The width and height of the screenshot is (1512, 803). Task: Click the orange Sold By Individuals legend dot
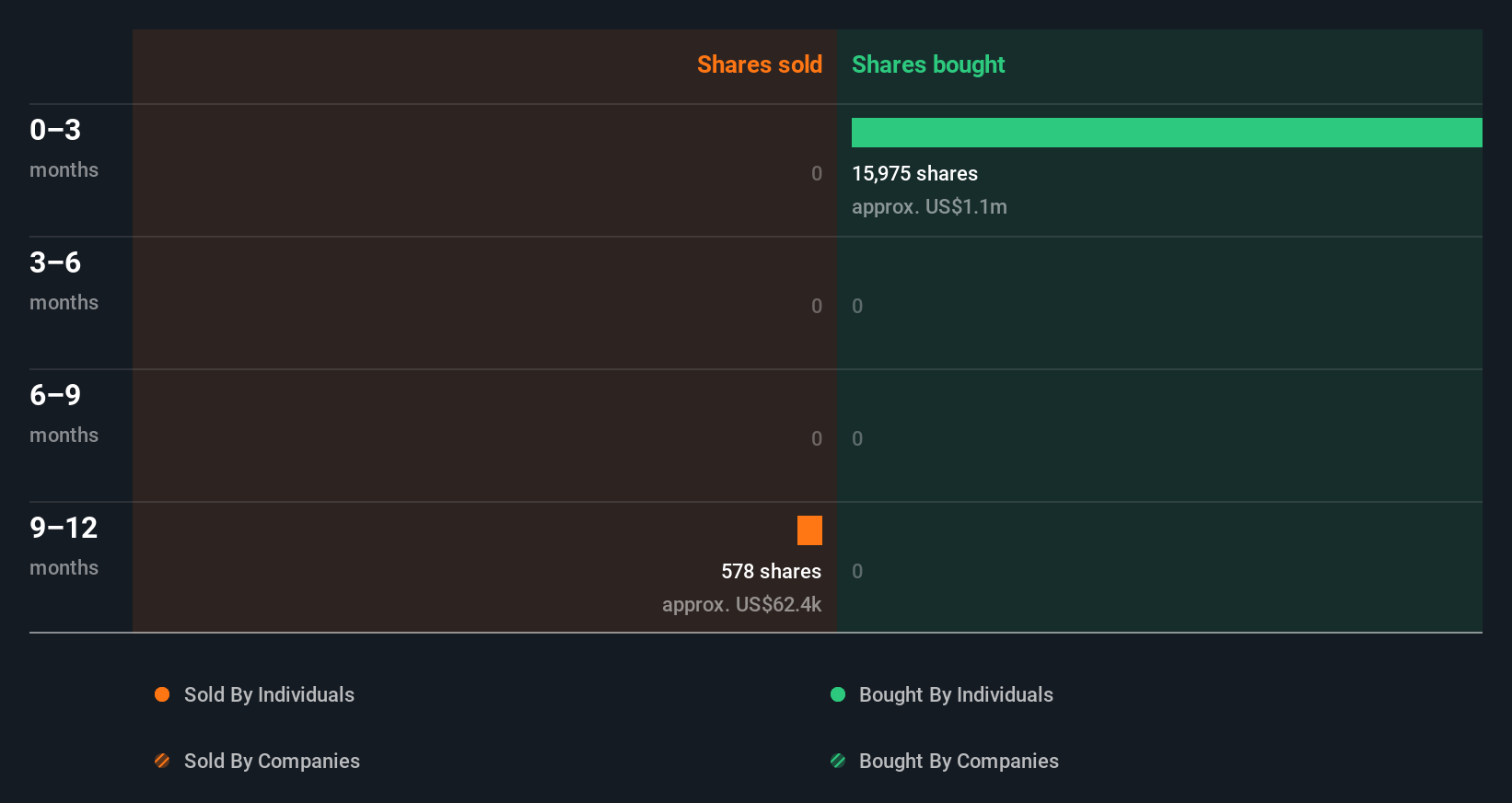tap(162, 694)
